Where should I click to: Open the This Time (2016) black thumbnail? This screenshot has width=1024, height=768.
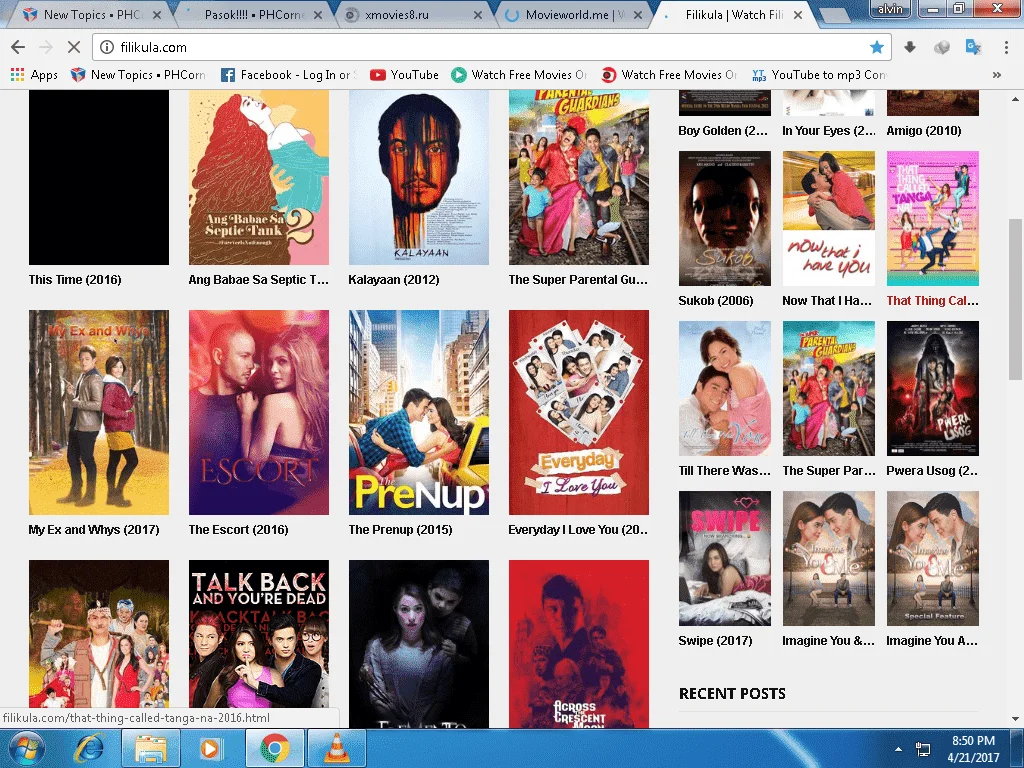(x=99, y=177)
